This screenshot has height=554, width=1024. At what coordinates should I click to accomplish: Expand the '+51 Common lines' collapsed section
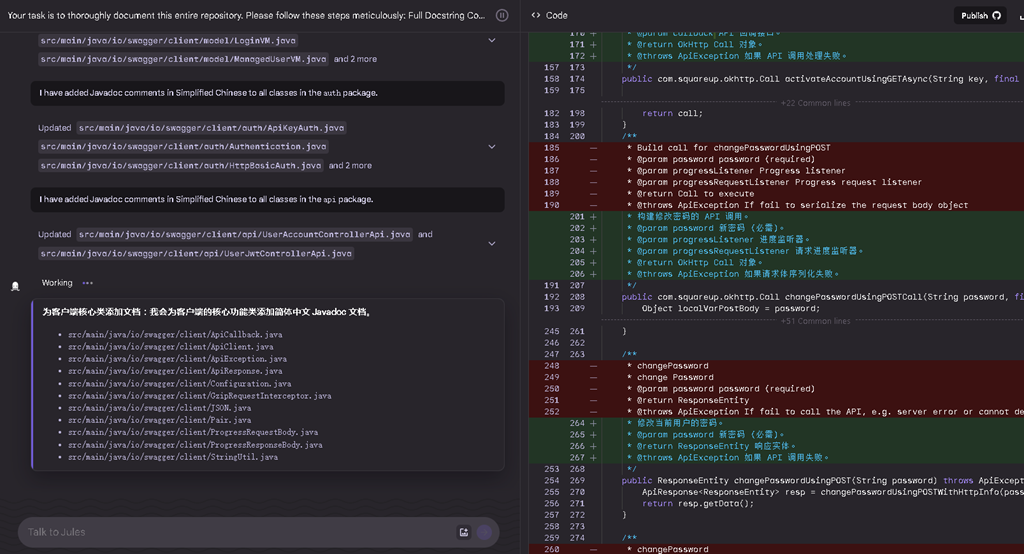click(815, 321)
